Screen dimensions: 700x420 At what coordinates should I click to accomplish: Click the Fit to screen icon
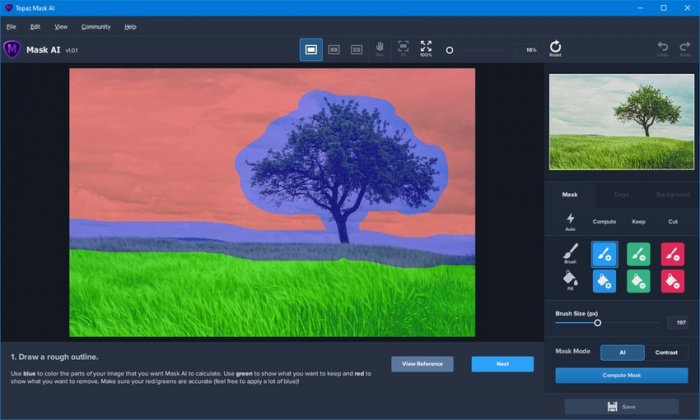[x=403, y=48]
